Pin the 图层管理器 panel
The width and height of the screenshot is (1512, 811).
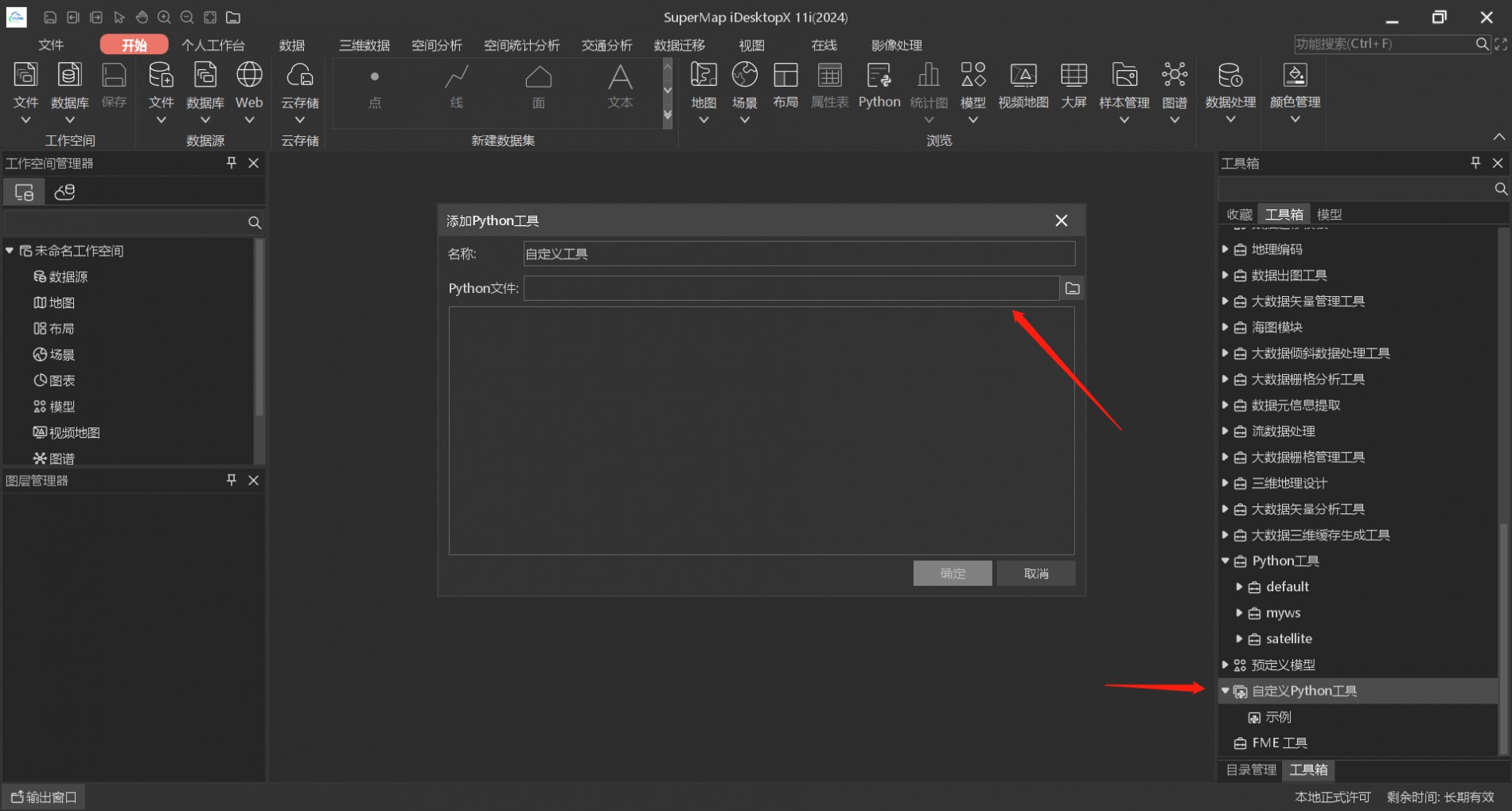point(232,480)
